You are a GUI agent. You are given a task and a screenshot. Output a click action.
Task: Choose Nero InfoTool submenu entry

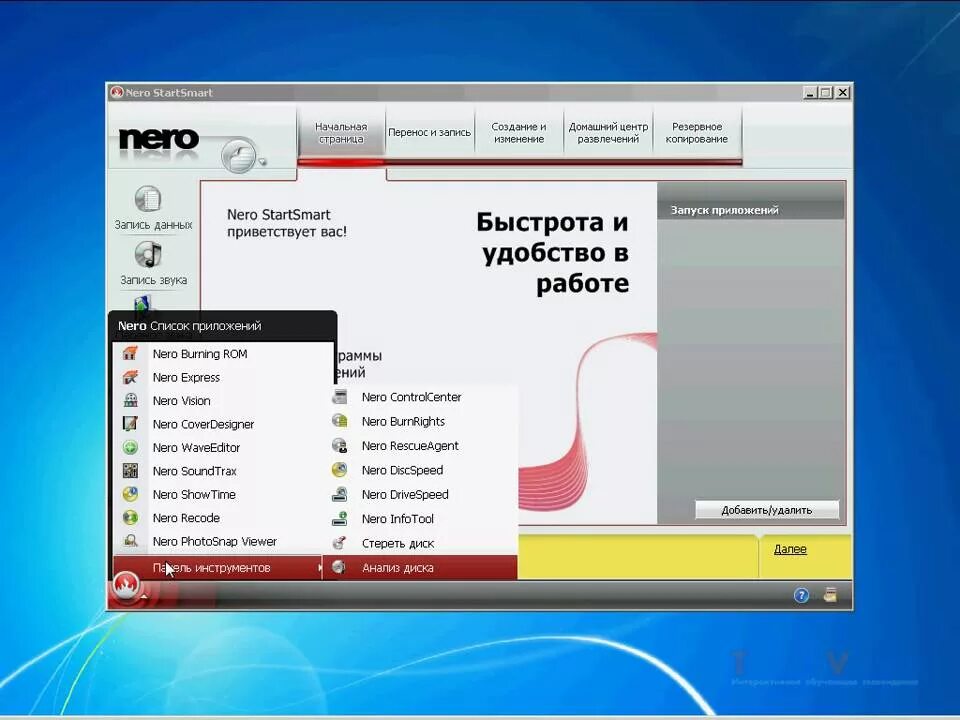click(x=420, y=519)
